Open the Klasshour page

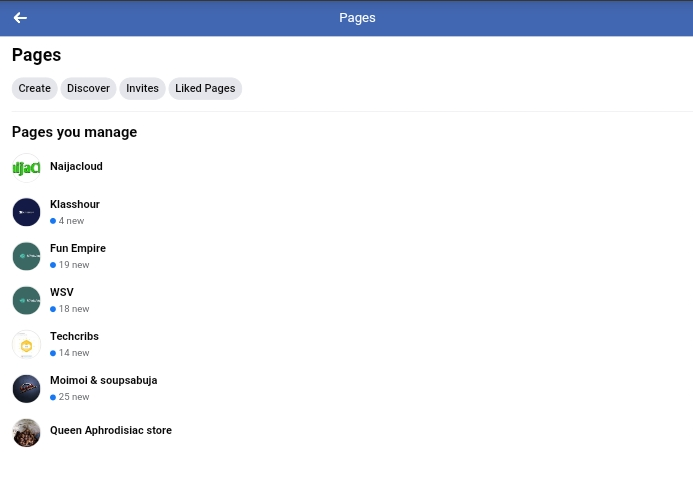(75, 204)
